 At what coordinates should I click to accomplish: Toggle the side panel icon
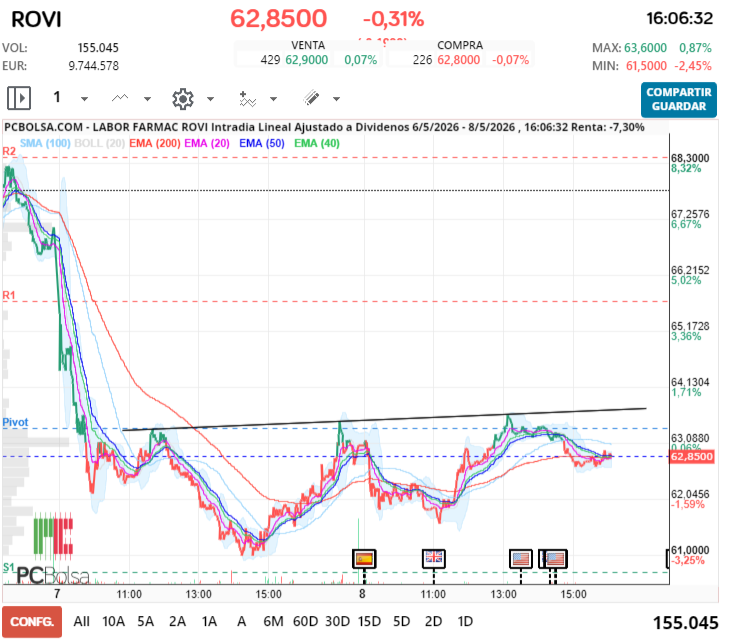click(19, 99)
